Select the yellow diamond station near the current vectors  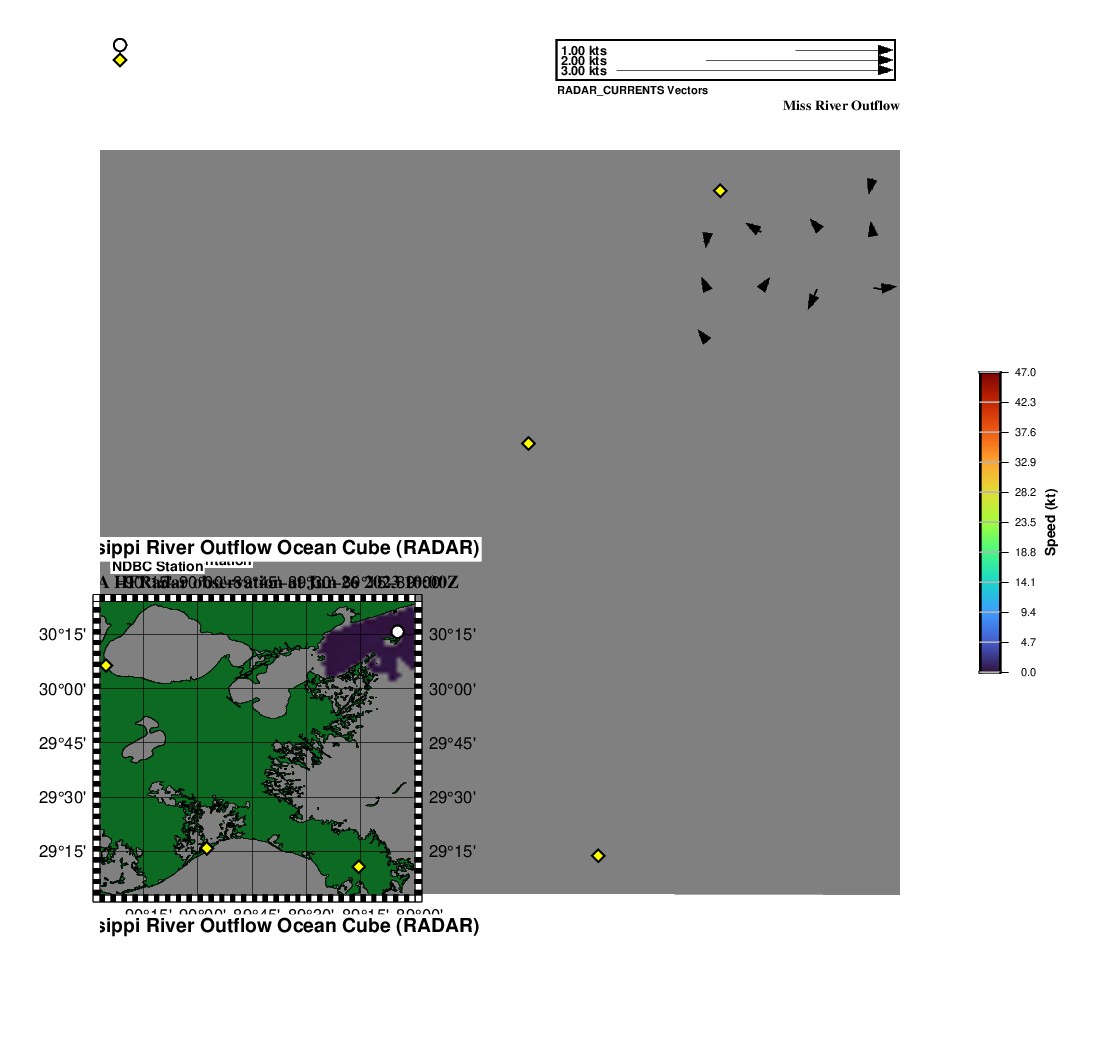point(719,190)
